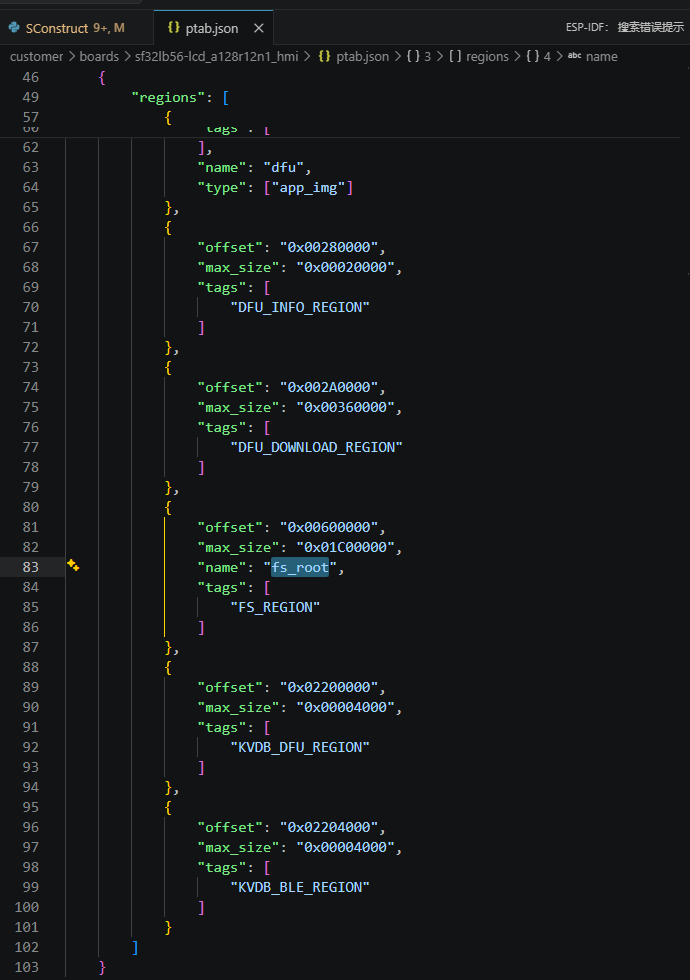The height and width of the screenshot is (980, 690).
Task: Close the ptab.json editor tab
Action: [x=259, y=28]
